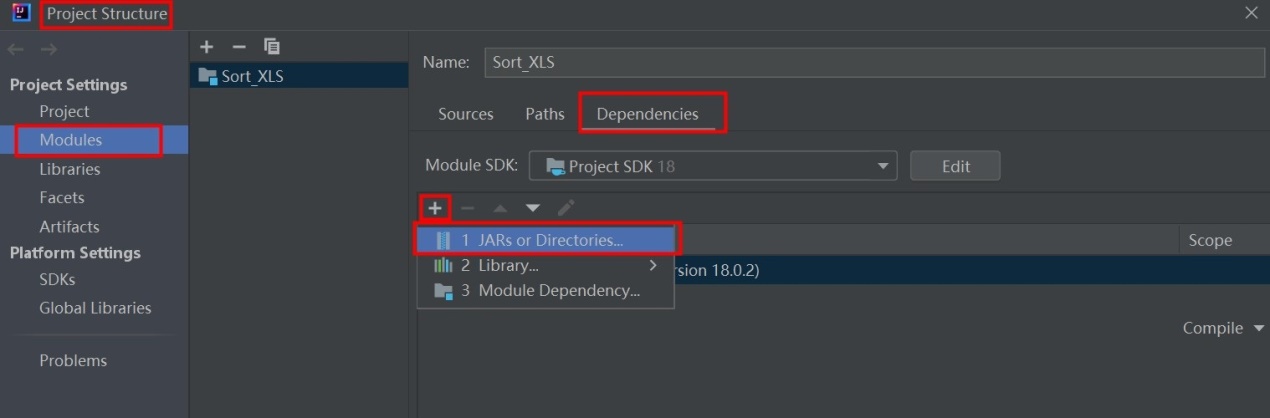The height and width of the screenshot is (418, 1270).
Task: Click the edit dependency pencil icon
Action: tap(566, 208)
